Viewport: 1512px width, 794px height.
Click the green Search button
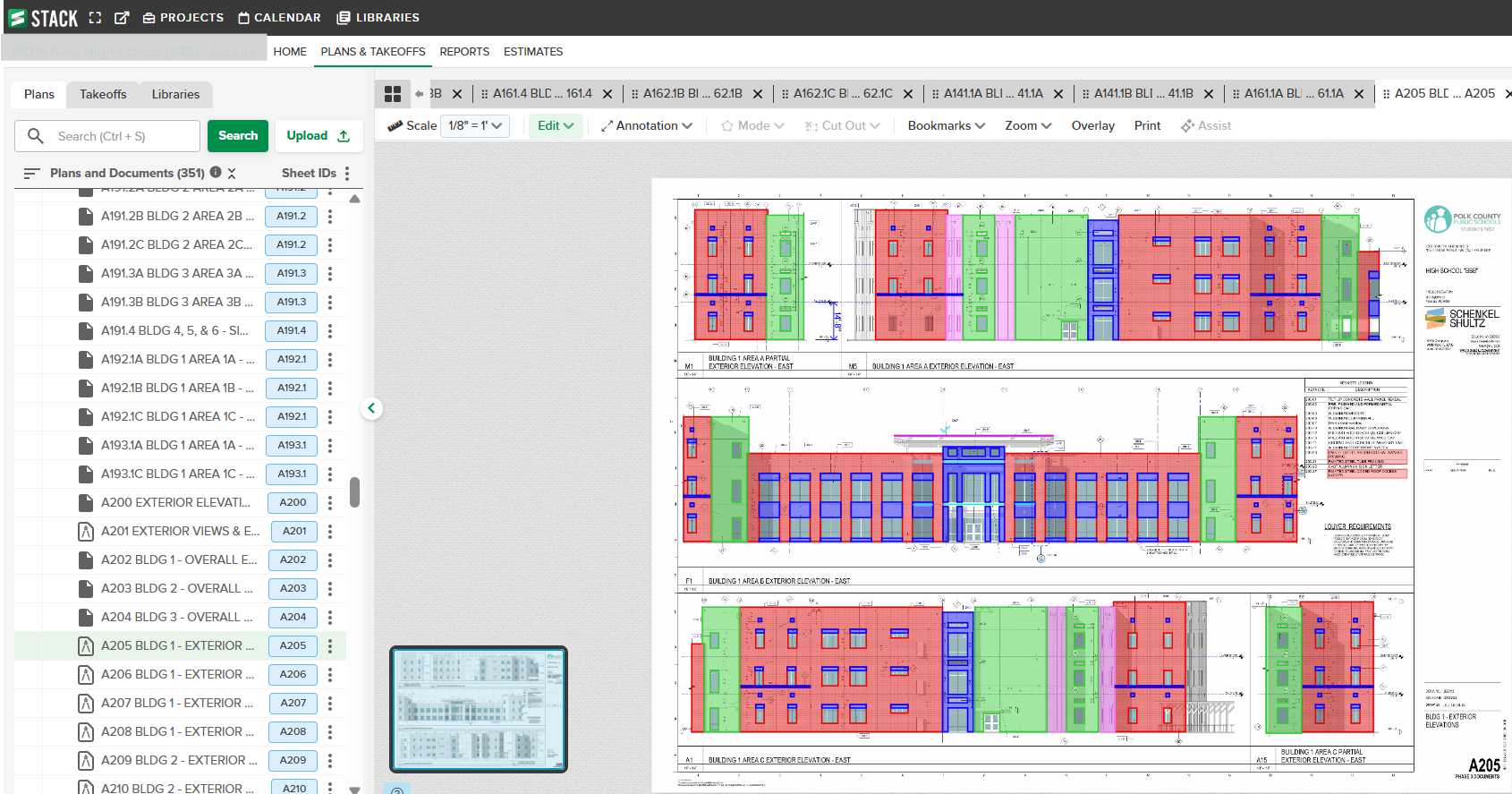click(x=238, y=136)
